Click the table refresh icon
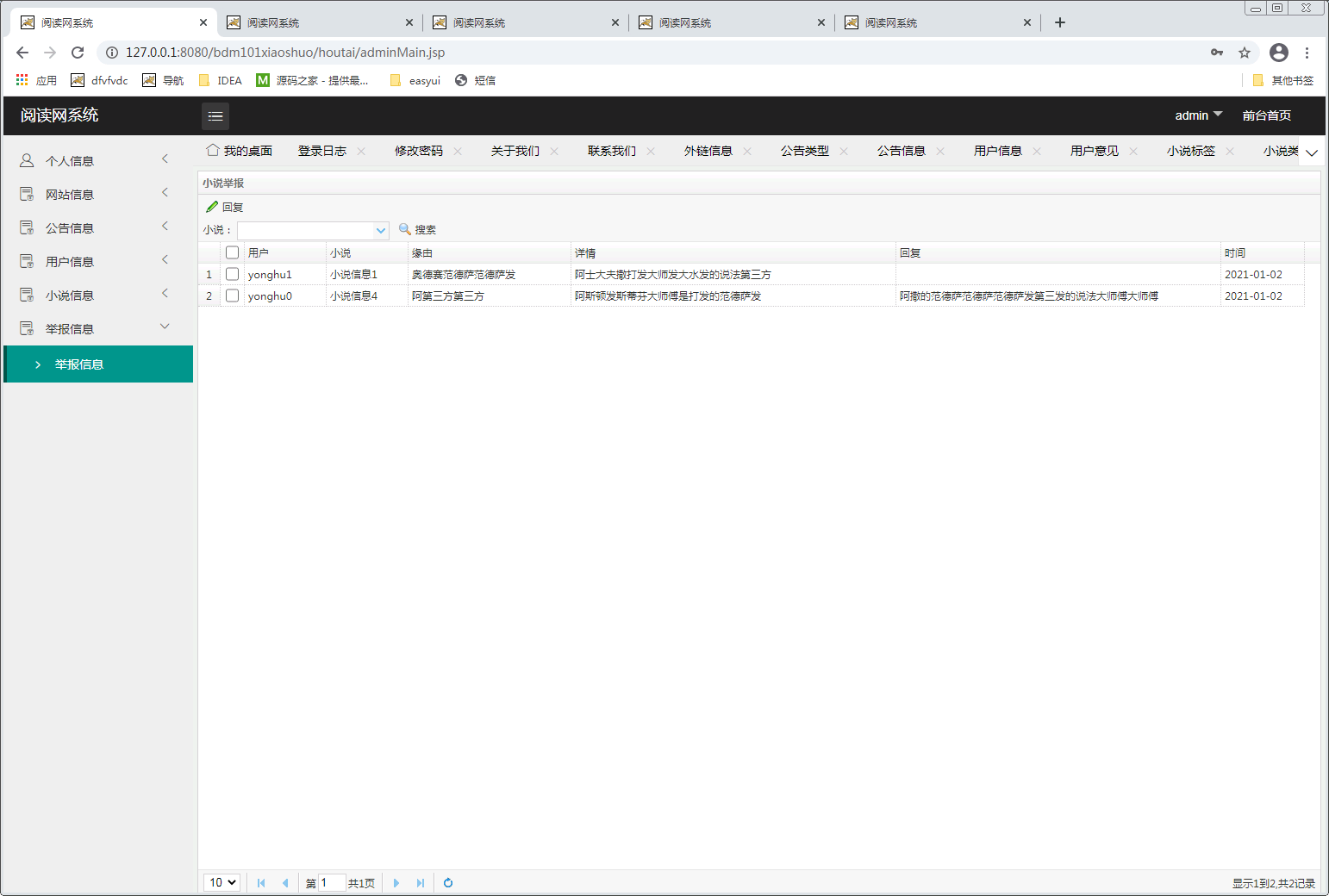The image size is (1329, 896). (448, 883)
